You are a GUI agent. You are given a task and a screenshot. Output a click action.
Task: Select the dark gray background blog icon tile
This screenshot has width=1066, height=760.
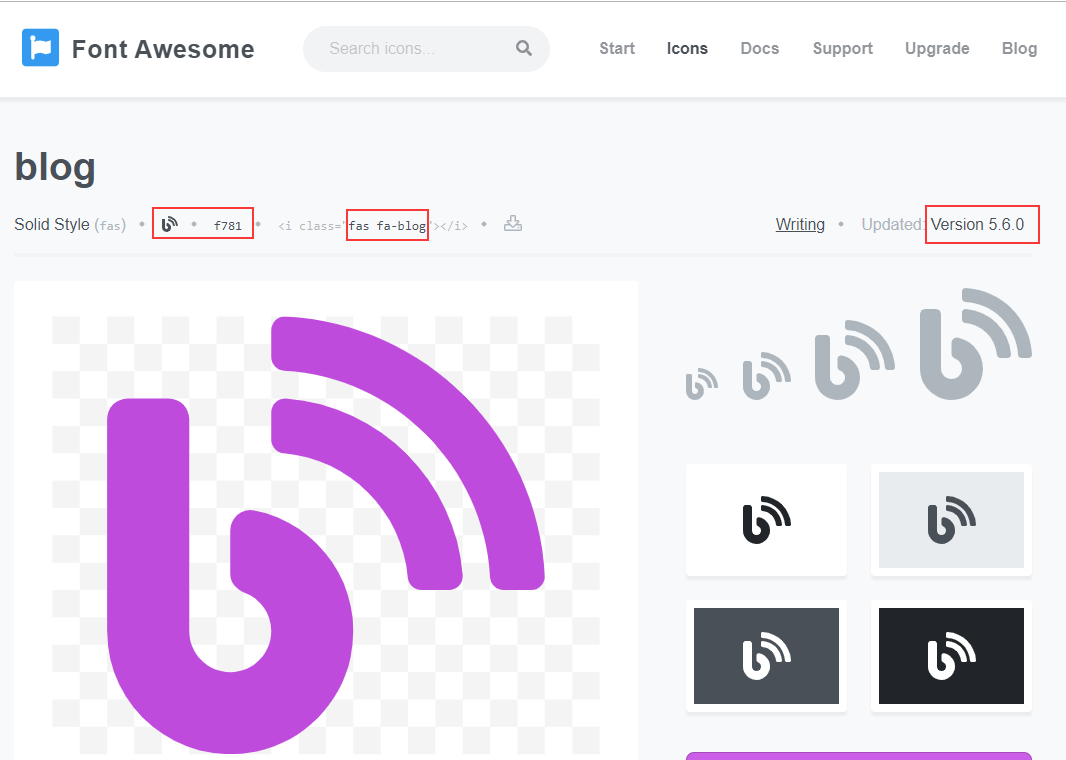(x=766, y=656)
